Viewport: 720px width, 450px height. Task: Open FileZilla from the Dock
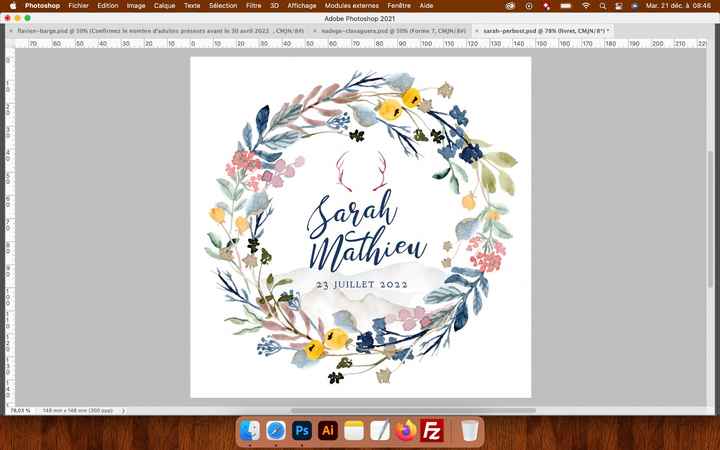pos(432,431)
